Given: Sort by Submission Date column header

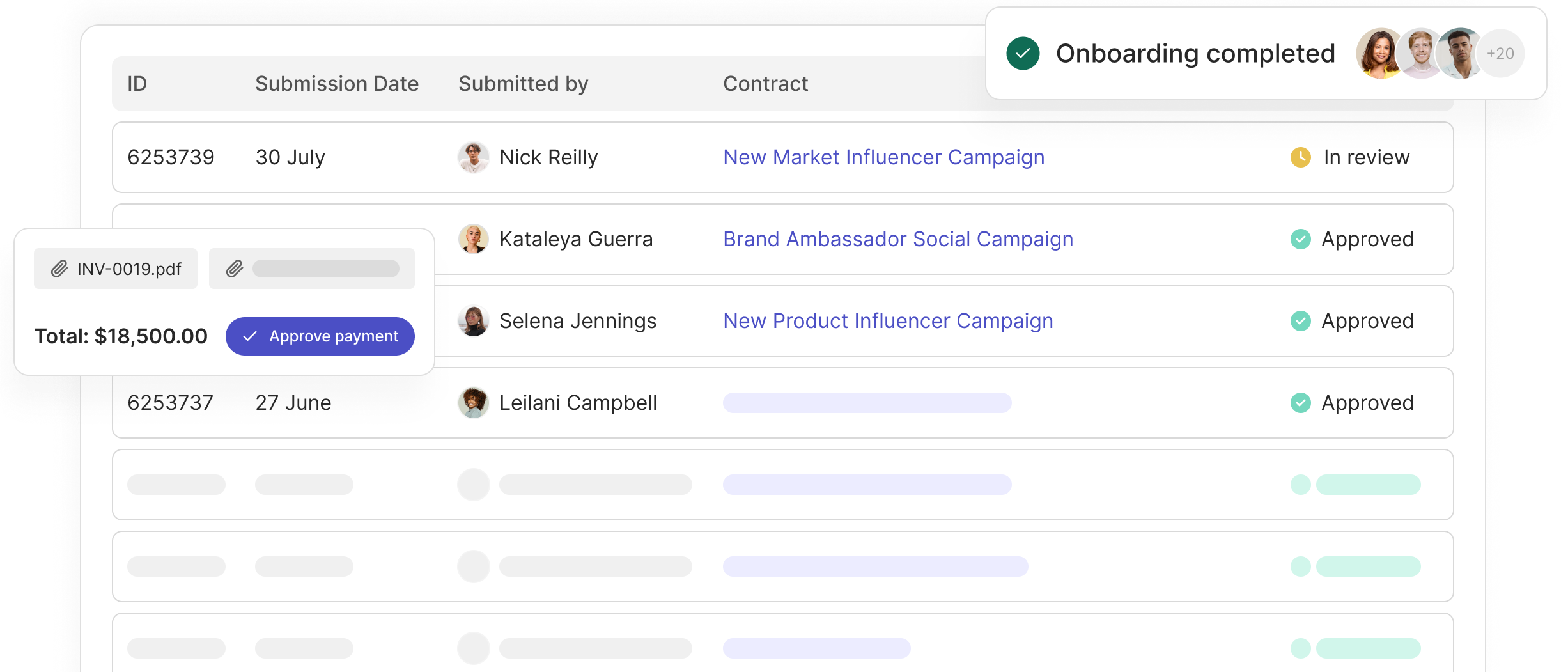Looking at the screenshot, I should click(x=337, y=84).
